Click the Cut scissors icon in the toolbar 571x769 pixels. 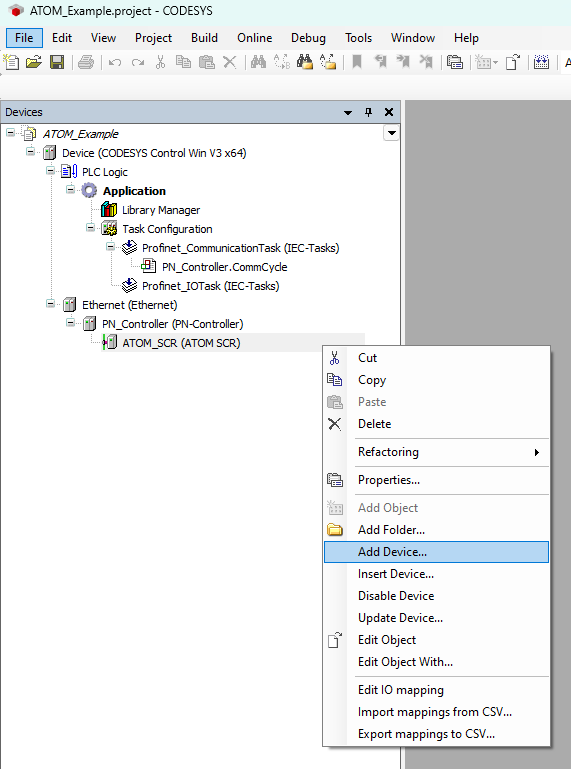click(x=160, y=62)
